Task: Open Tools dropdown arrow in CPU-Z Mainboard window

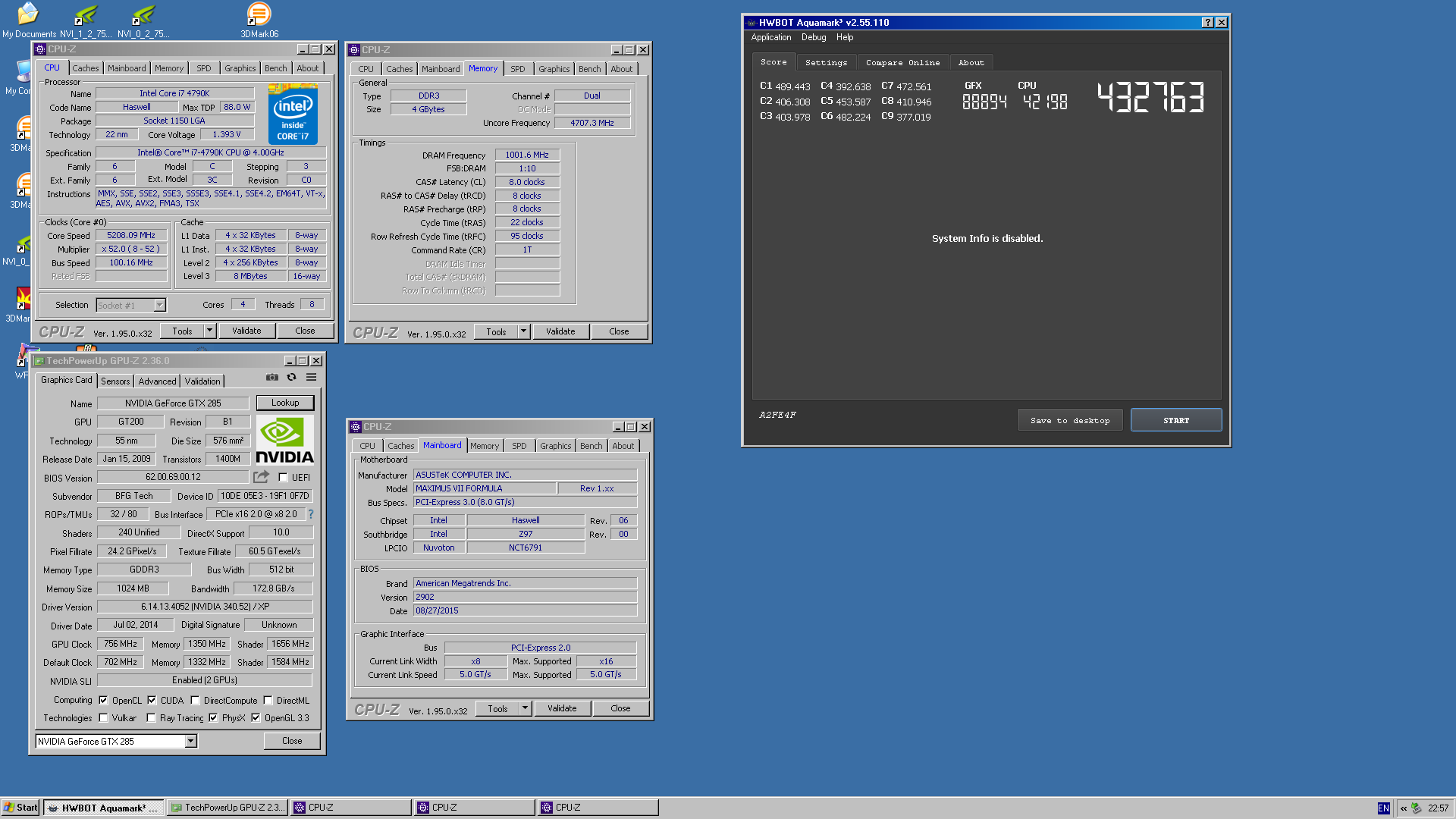Action: click(525, 708)
